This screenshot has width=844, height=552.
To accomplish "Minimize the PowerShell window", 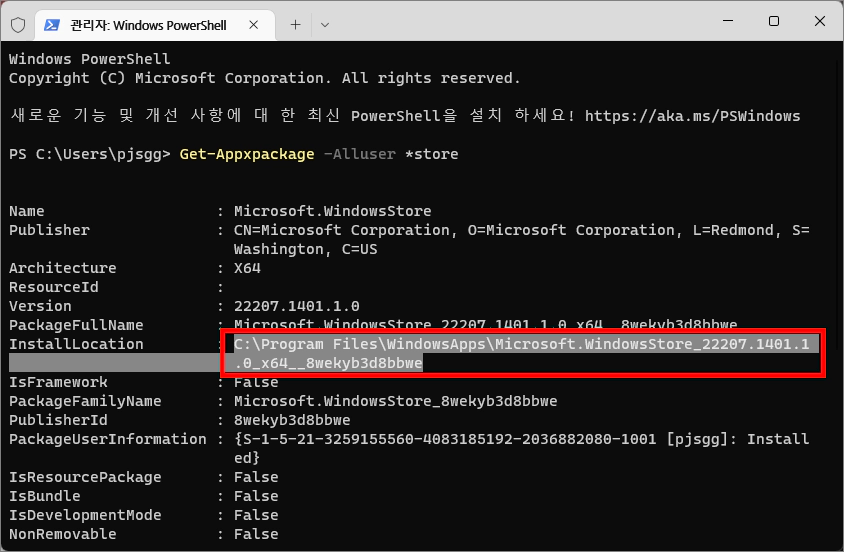I will (728, 21).
